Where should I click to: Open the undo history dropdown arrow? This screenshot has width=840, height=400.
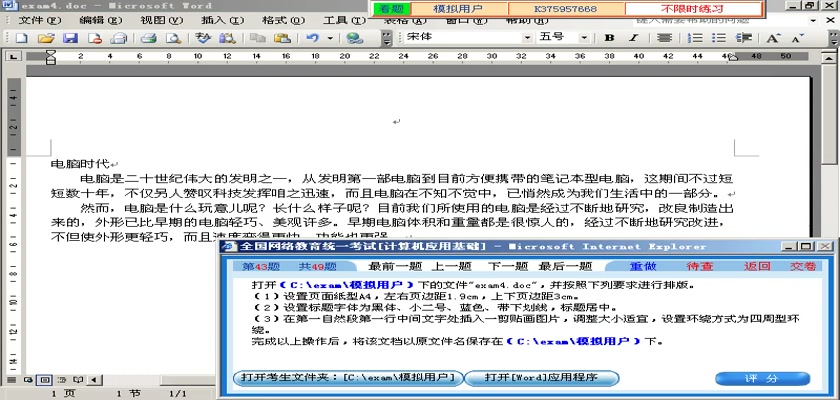[329, 38]
